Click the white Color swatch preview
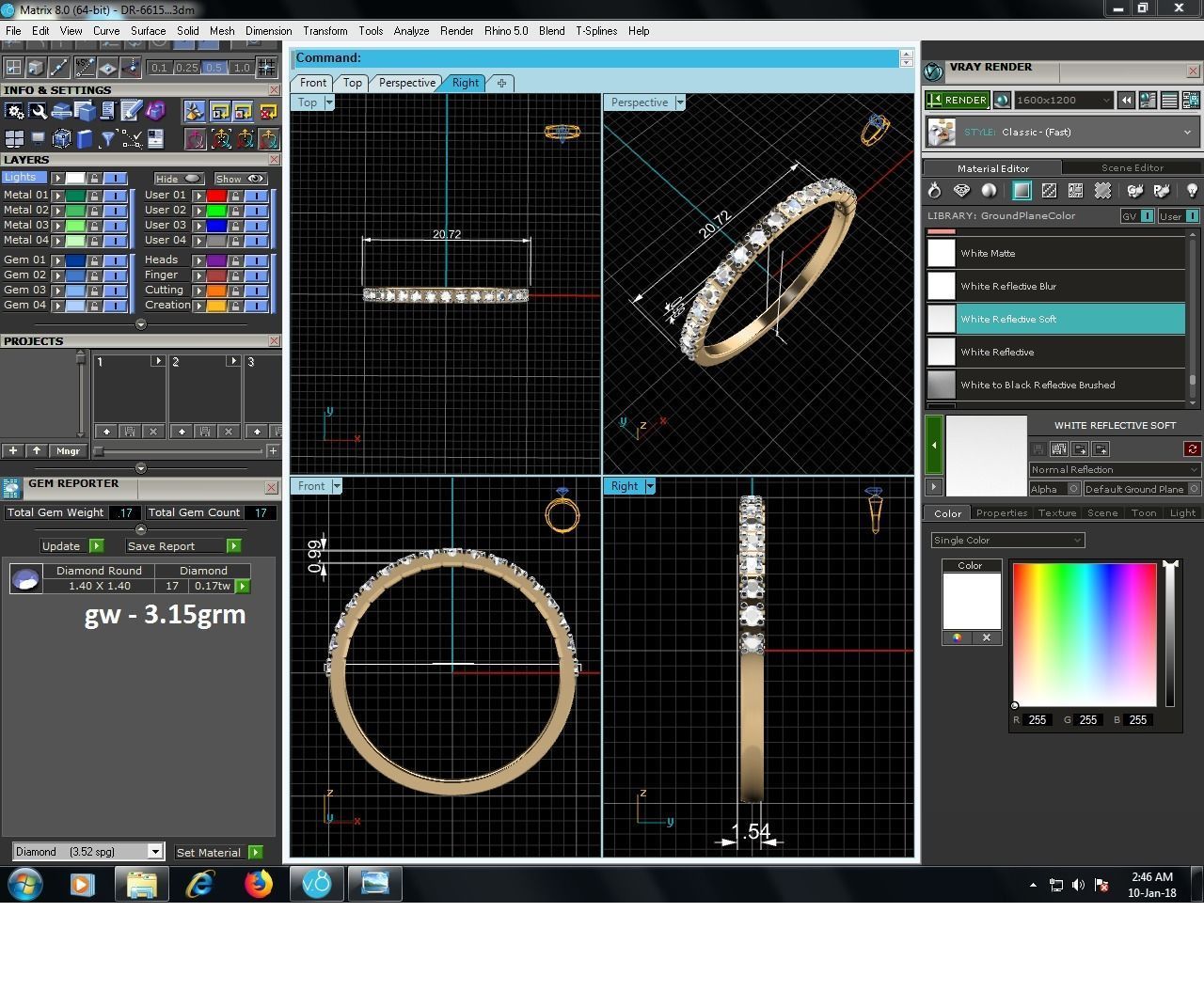Screen dimensions: 1204x991 (972, 601)
